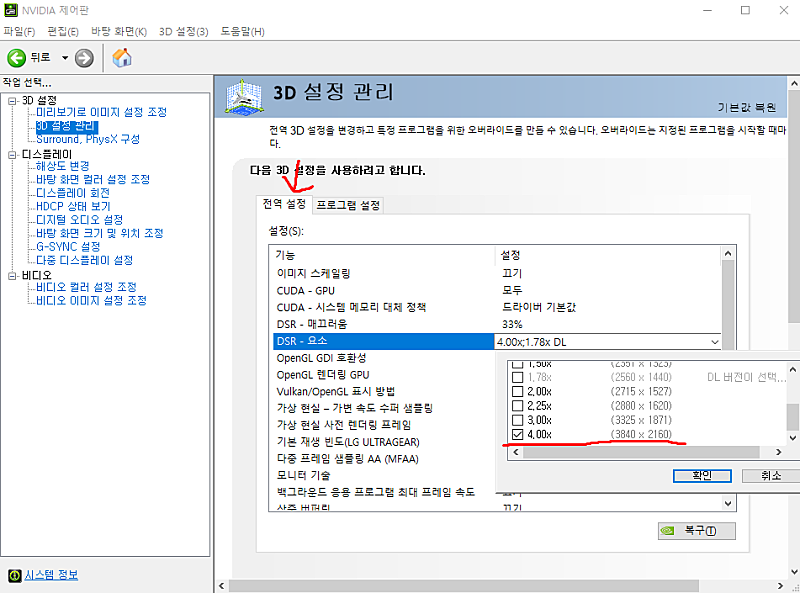Click the 3D settings header icon
The image size is (800, 593).
click(x=244, y=96)
